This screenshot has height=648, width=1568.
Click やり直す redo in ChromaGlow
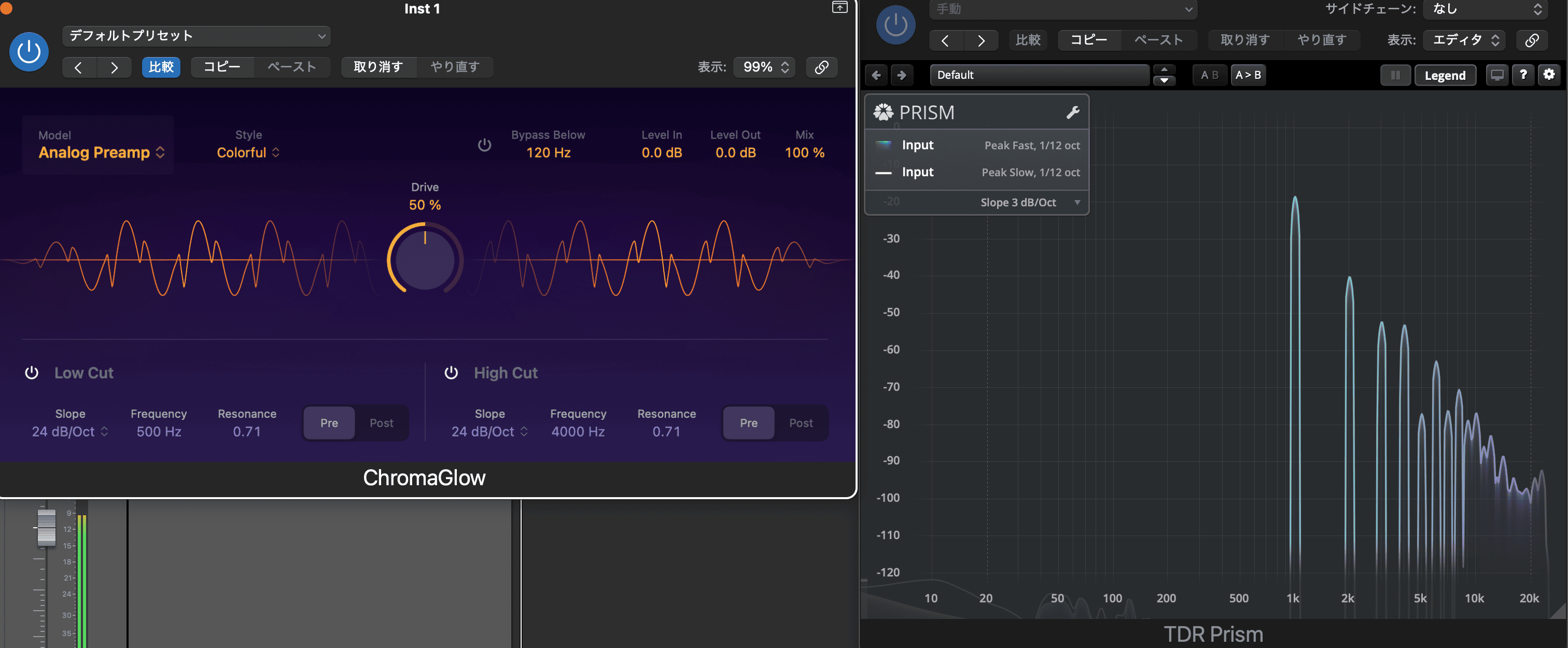pyautogui.click(x=455, y=67)
